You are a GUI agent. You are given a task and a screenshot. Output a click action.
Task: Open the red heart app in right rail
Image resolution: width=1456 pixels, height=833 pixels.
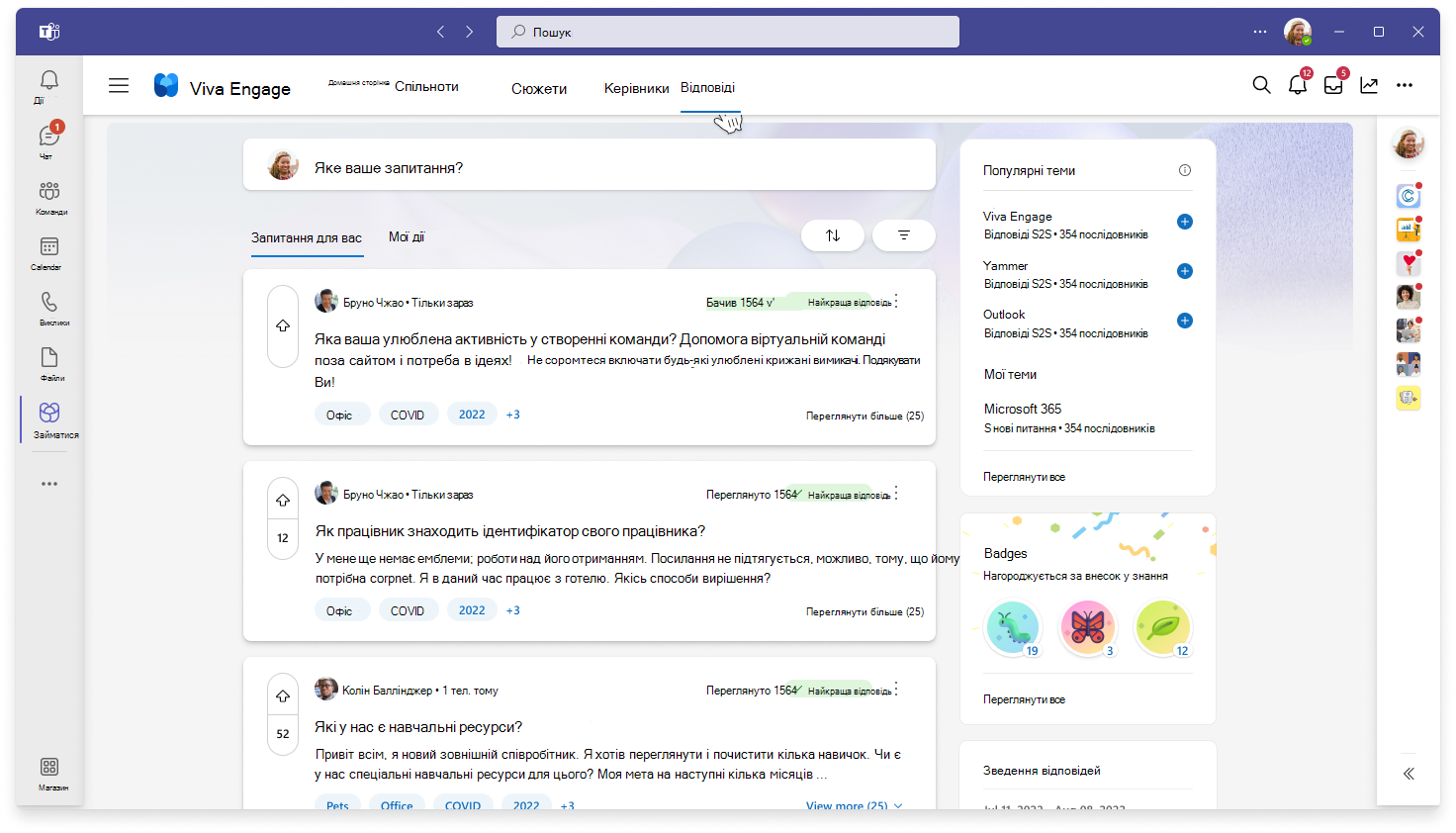(x=1409, y=263)
